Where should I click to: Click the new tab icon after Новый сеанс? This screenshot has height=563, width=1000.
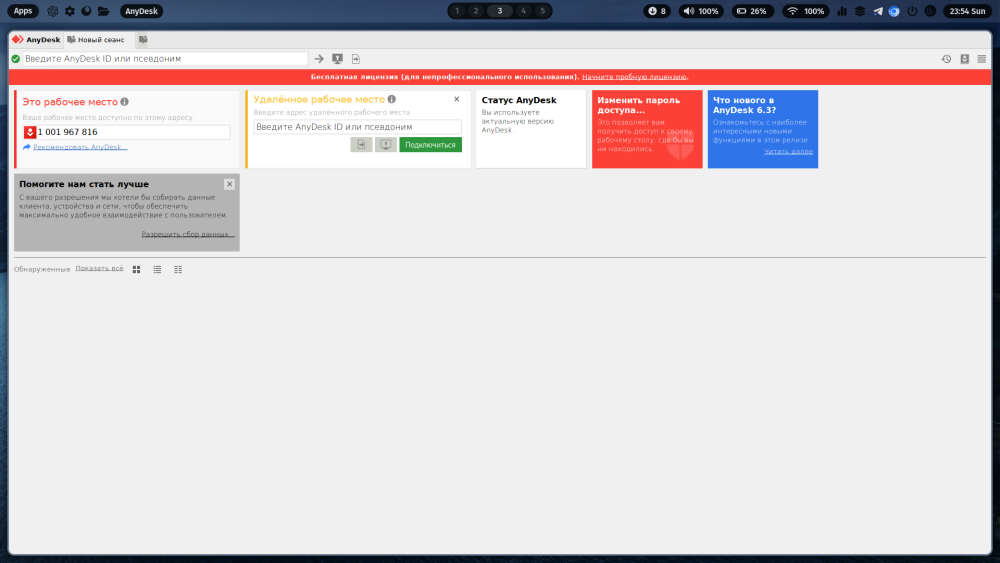(x=143, y=40)
